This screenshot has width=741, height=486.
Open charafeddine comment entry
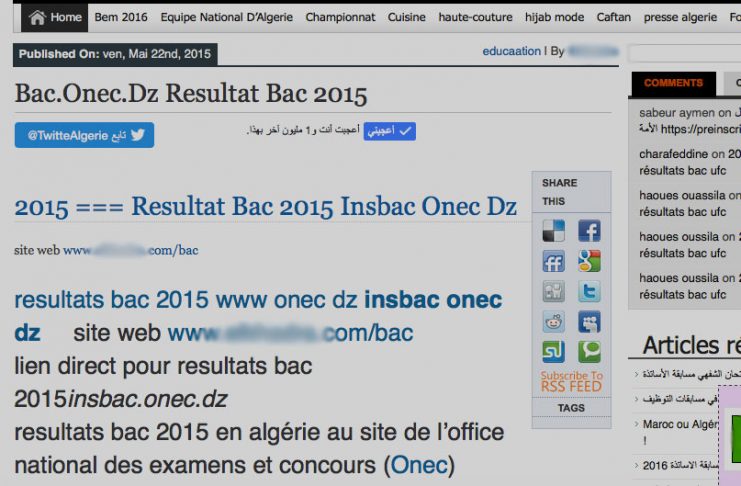(x=690, y=162)
